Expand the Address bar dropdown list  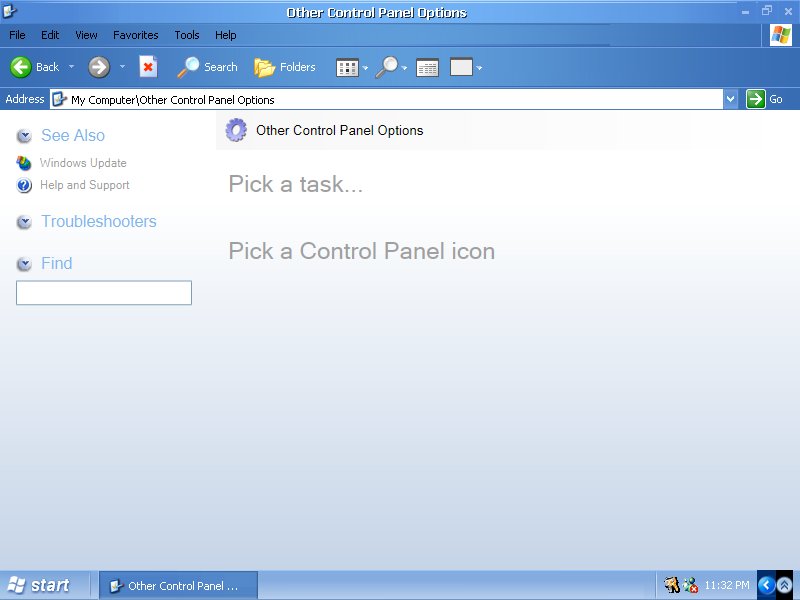[730, 99]
